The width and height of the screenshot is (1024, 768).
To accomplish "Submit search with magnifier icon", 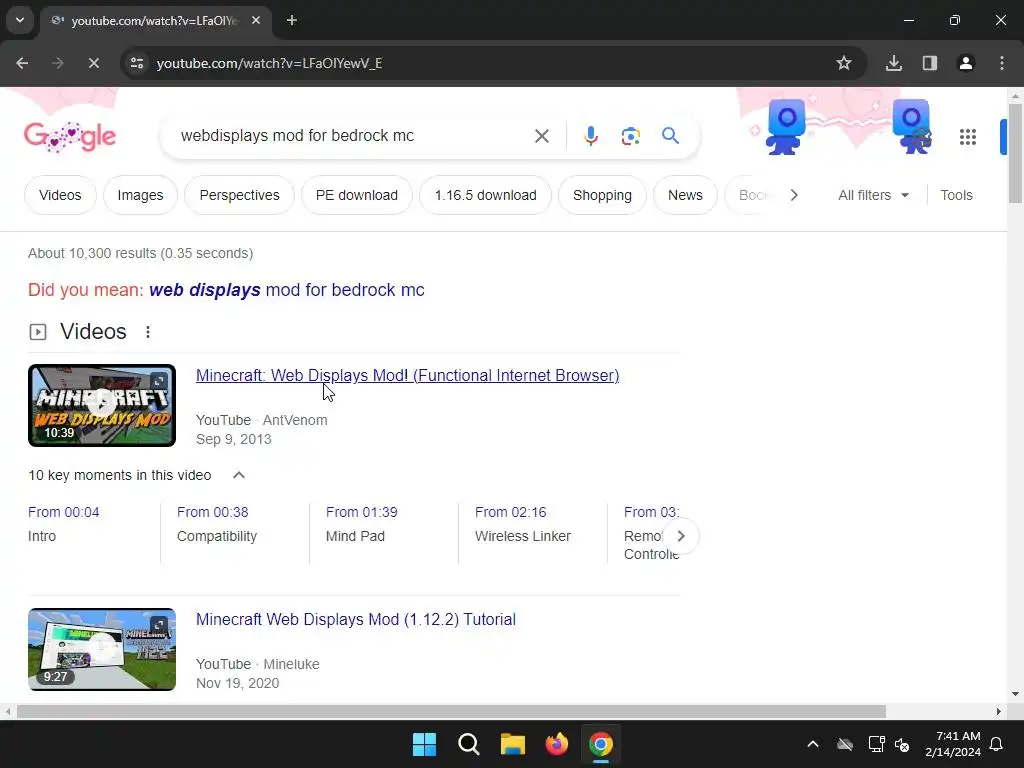I will pos(671,136).
